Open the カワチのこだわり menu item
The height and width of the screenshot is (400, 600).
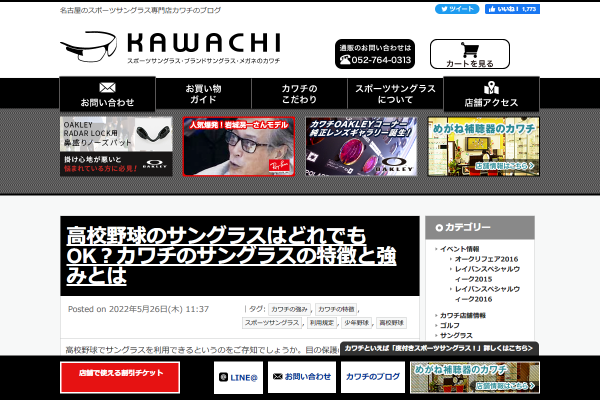[299, 94]
